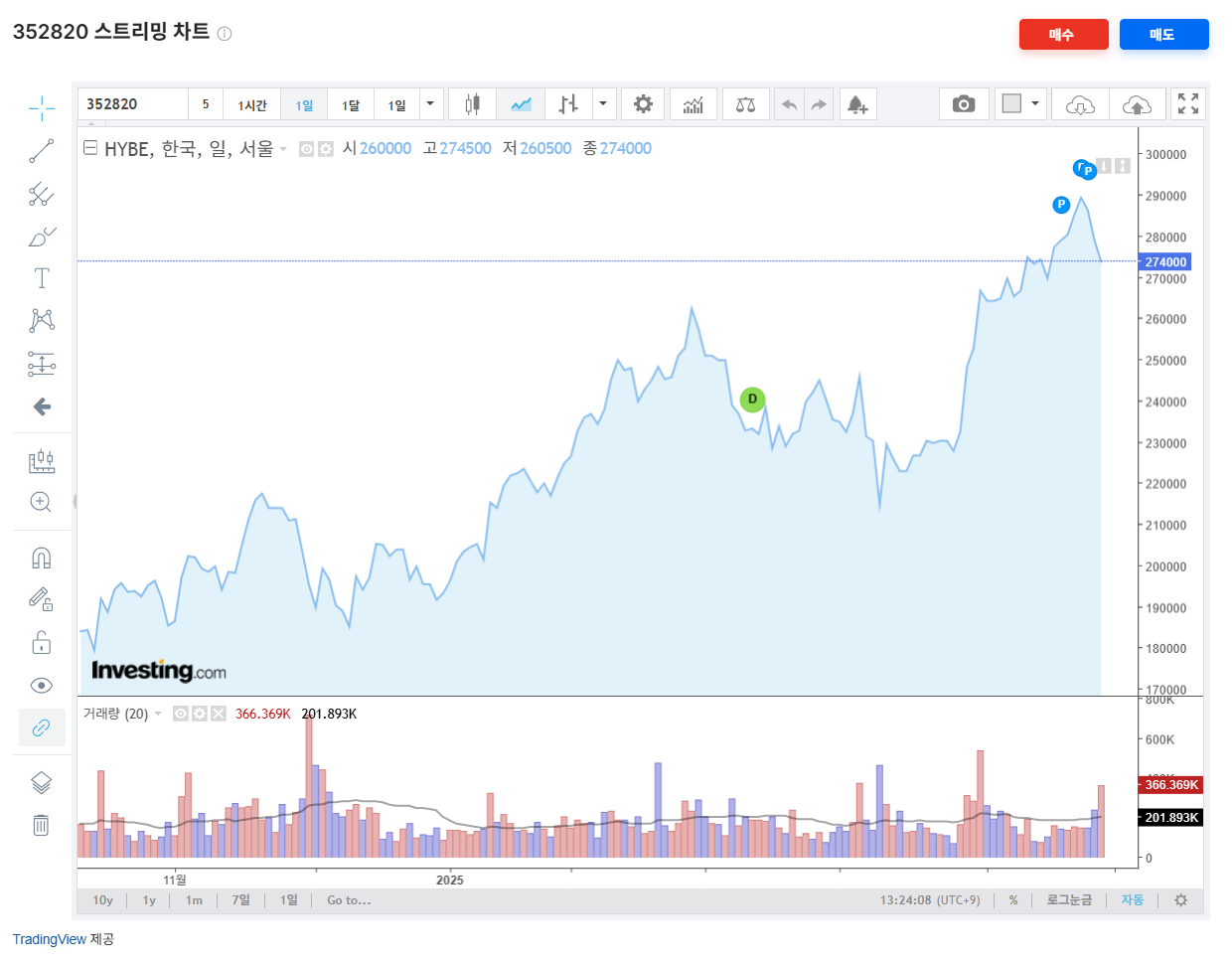Select the measure tool icon

pyautogui.click(x=42, y=460)
